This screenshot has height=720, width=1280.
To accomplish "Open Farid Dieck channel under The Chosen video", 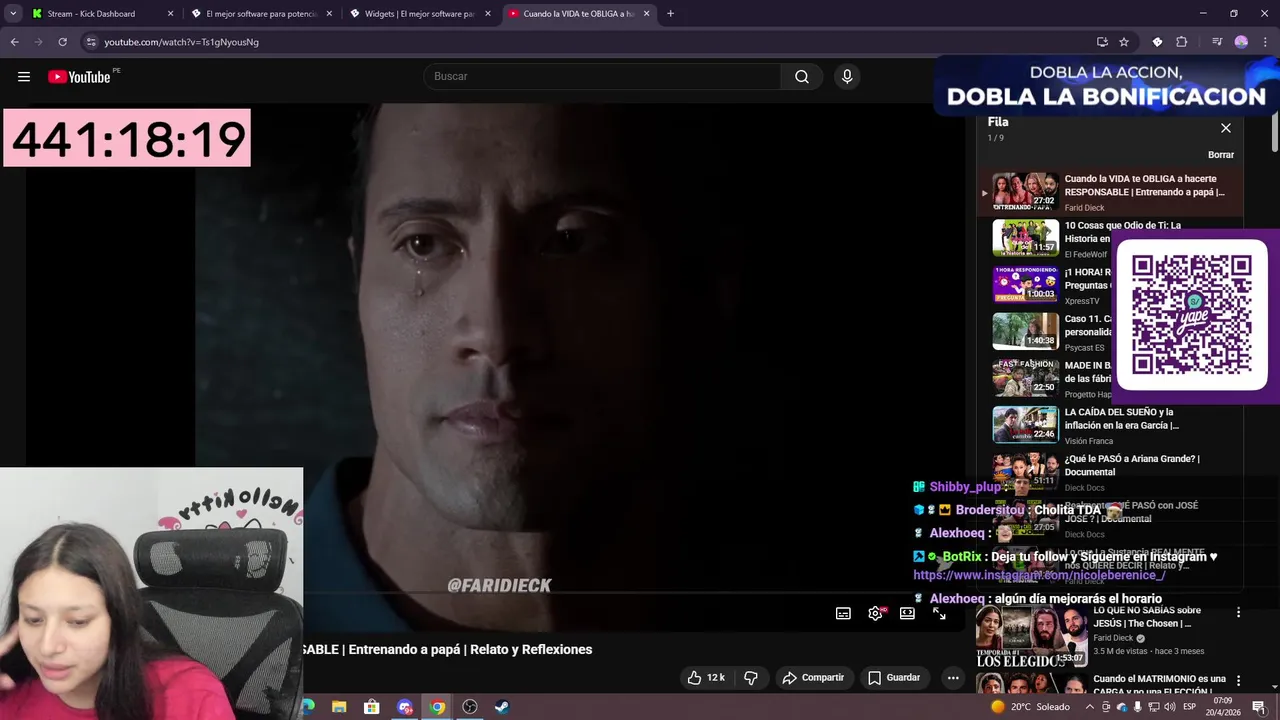I will (1113, 638).
